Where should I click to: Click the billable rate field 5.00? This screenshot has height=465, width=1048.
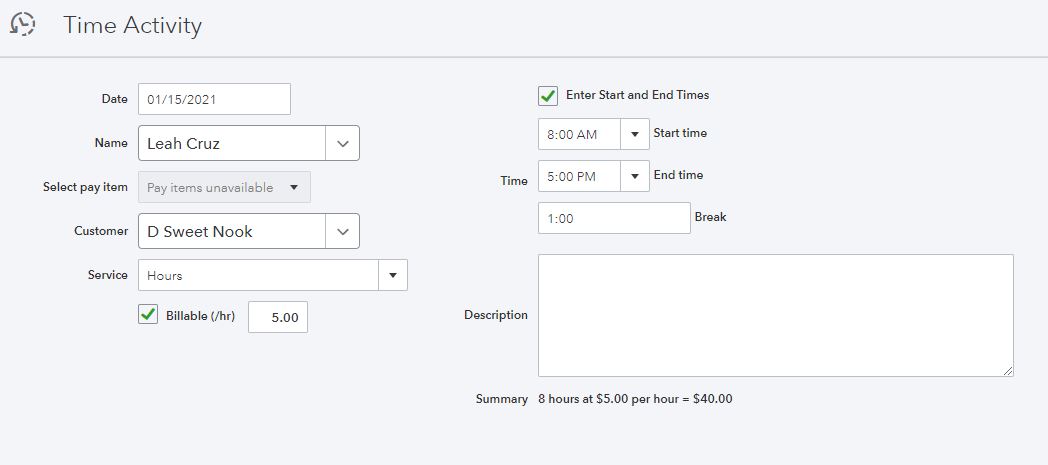coord(278,318)
